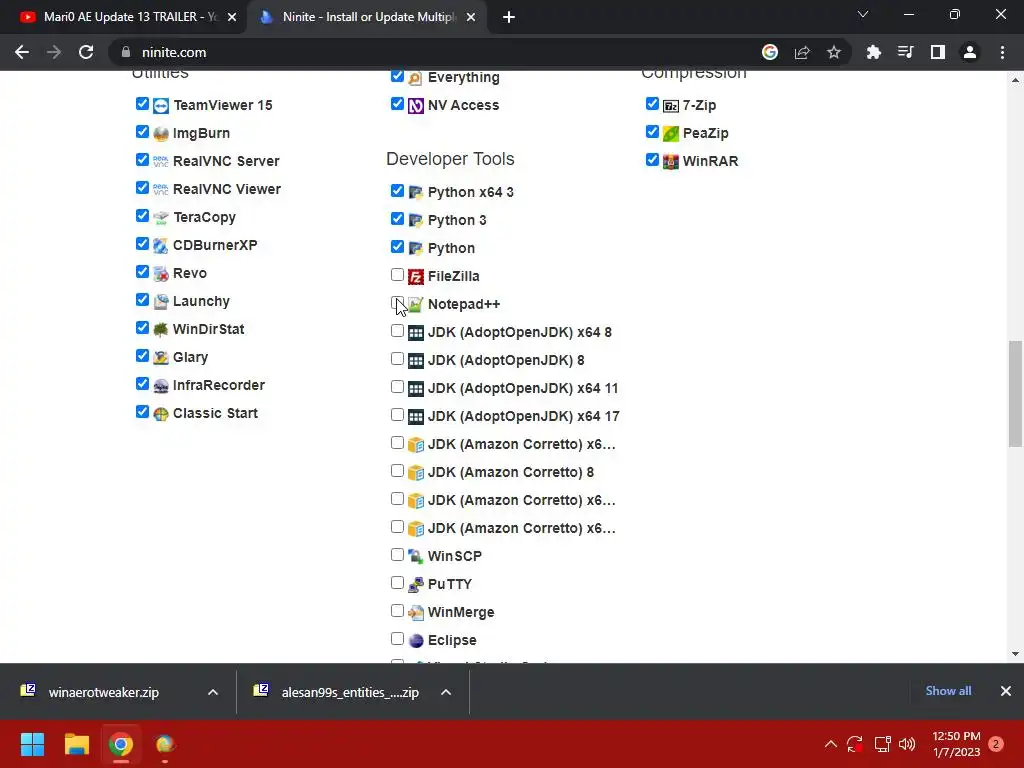Check the Eclipse checkbox
This screenshot has width=1024, height=768.
click(397, 639)
